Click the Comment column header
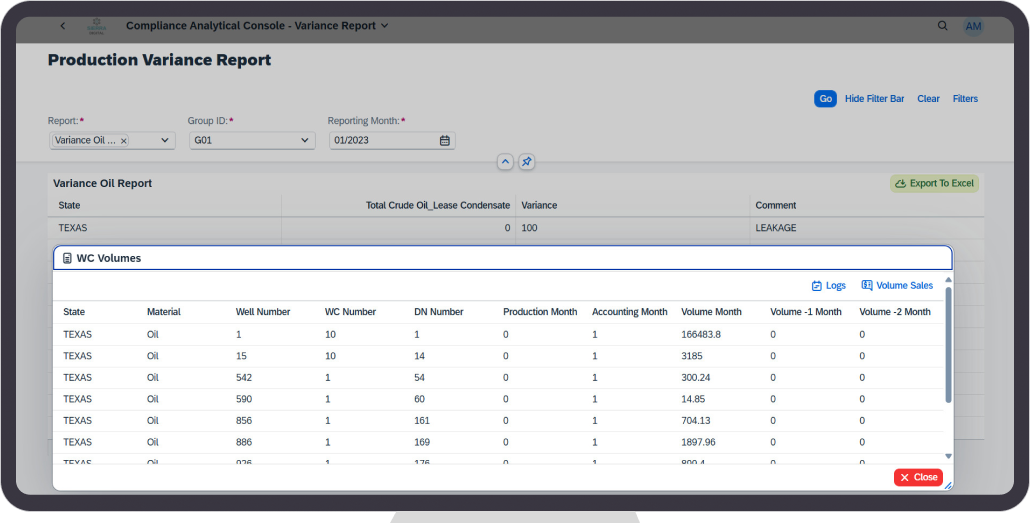Viewport: 1030px width, 523px height. (776, 206)
